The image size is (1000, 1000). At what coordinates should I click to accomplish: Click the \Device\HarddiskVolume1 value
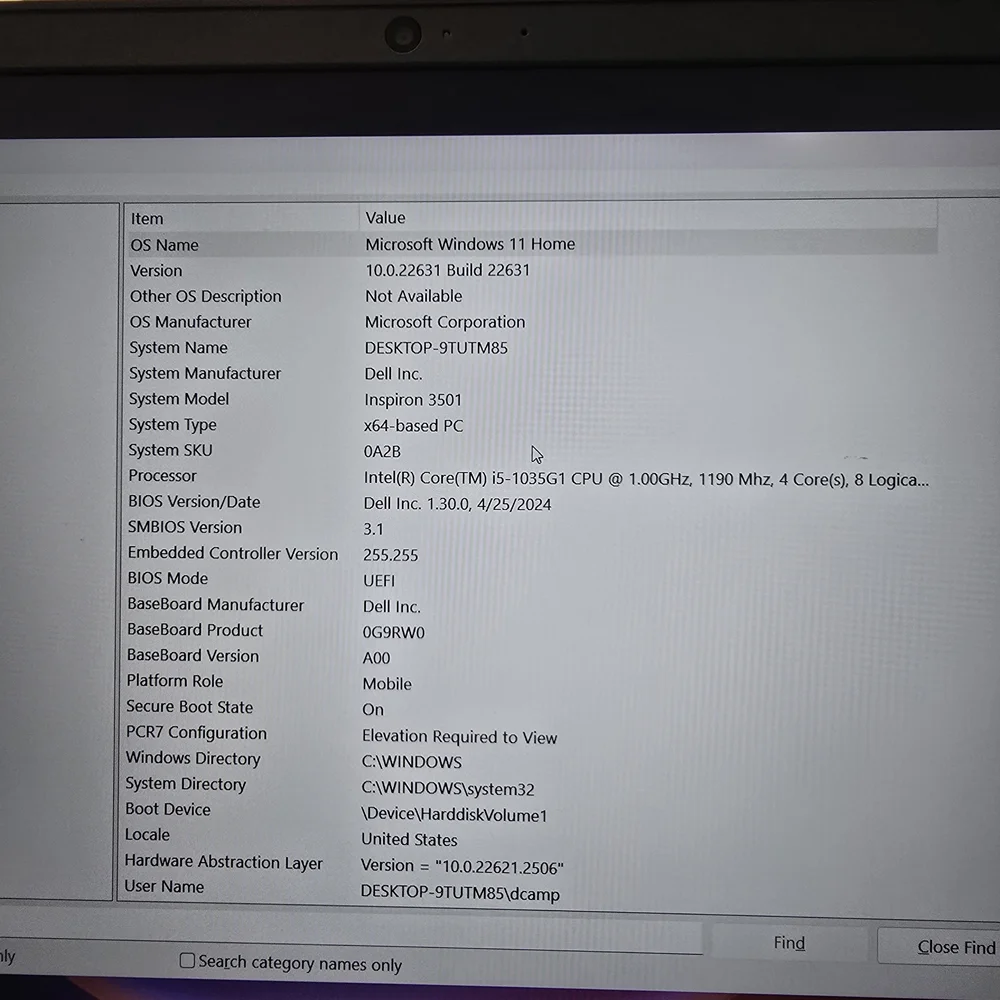454,814
